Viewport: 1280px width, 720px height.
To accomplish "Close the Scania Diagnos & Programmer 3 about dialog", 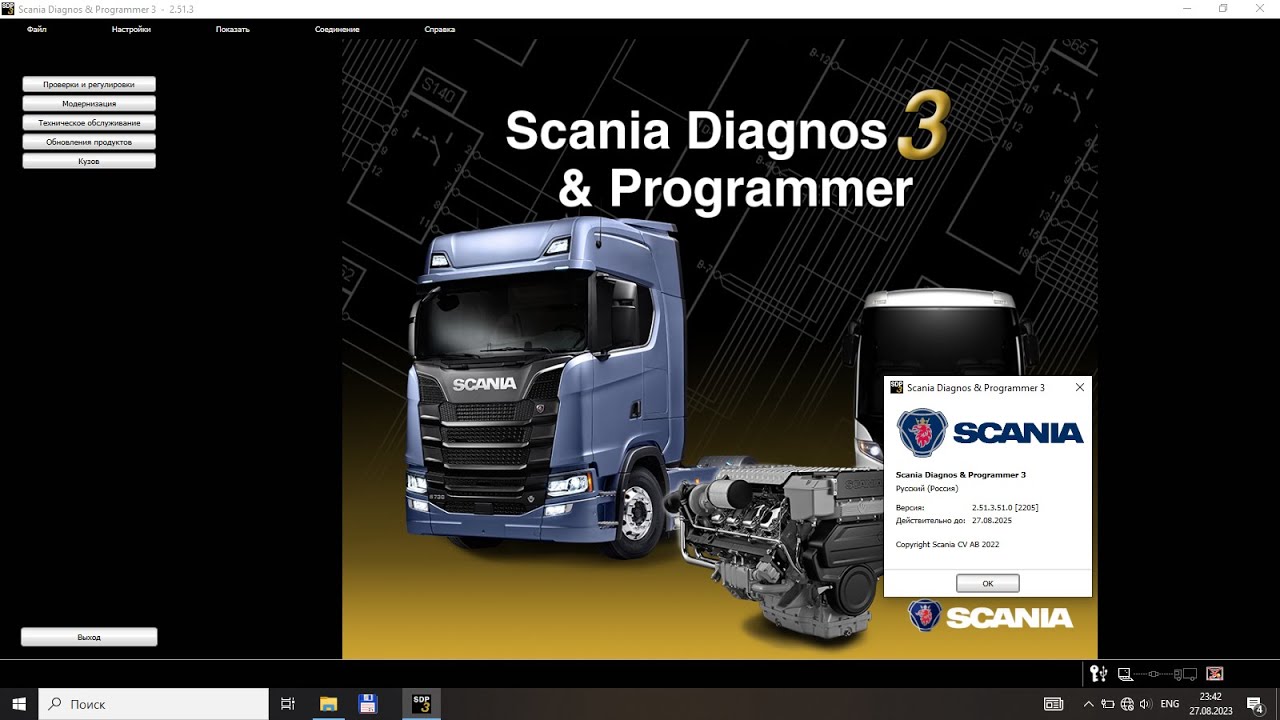I will point(1080,387).
